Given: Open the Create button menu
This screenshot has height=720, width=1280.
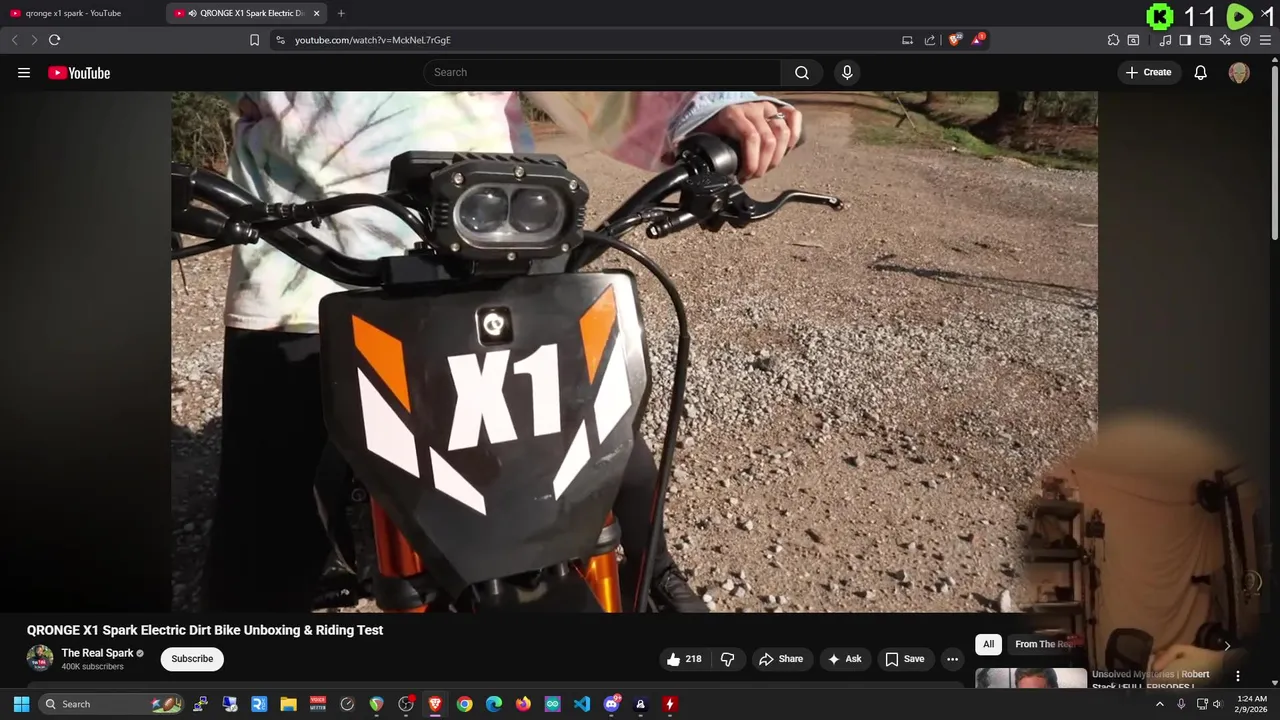Looking at the screenshot, I should tap(1148, 72).
